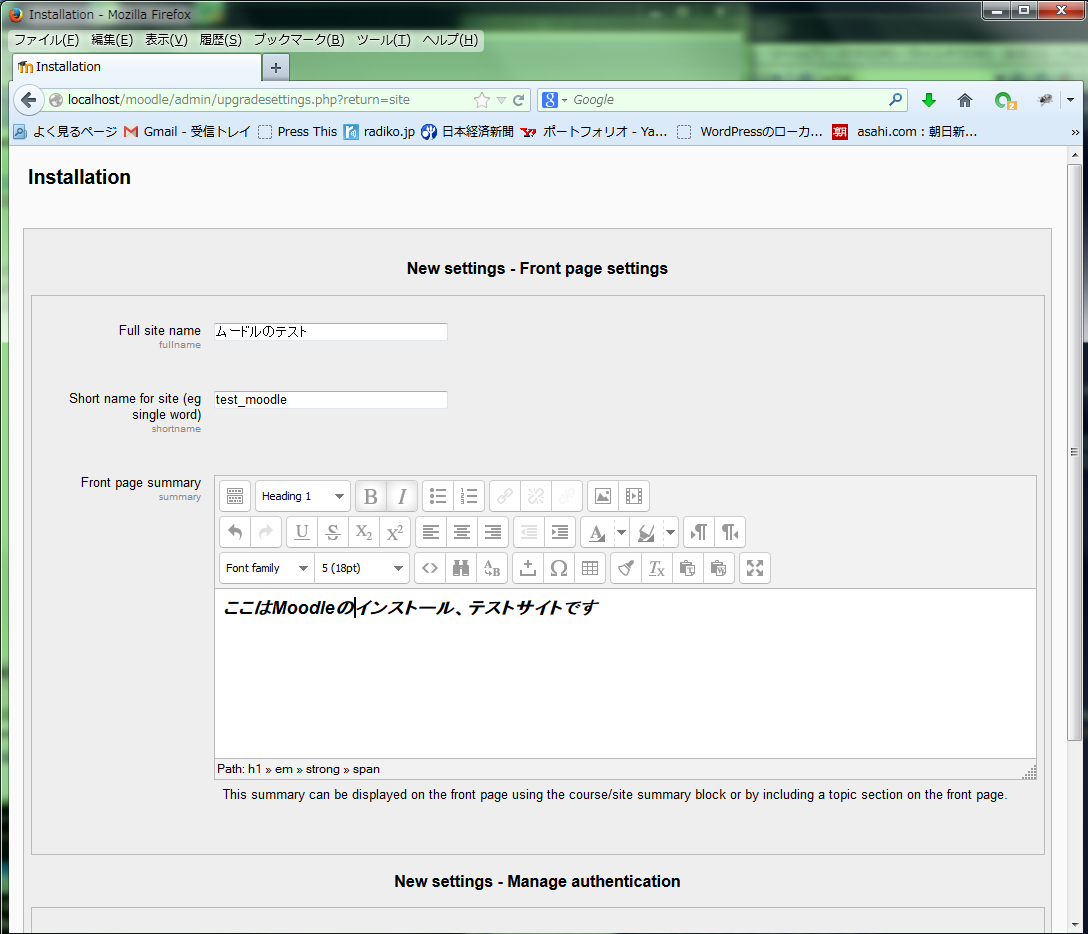Image resolution: width=1088 pixels, height=934 pixels.
Task: Open find and replace tool
Action: pyautogui.click(x=492, y=568)
